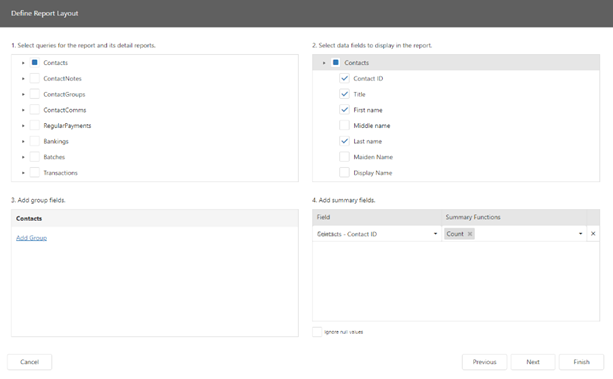The image size is (613, 379).
Task: Enable Ignore null values checkbox
Action: coord(317,332)
